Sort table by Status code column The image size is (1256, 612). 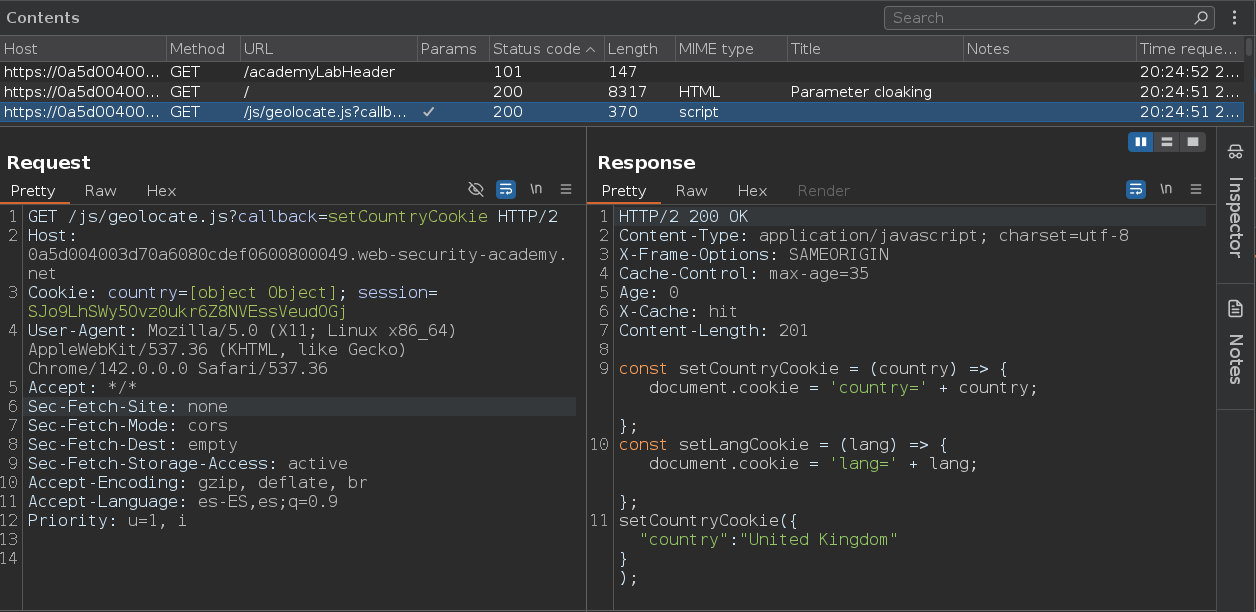pos(537,49)
